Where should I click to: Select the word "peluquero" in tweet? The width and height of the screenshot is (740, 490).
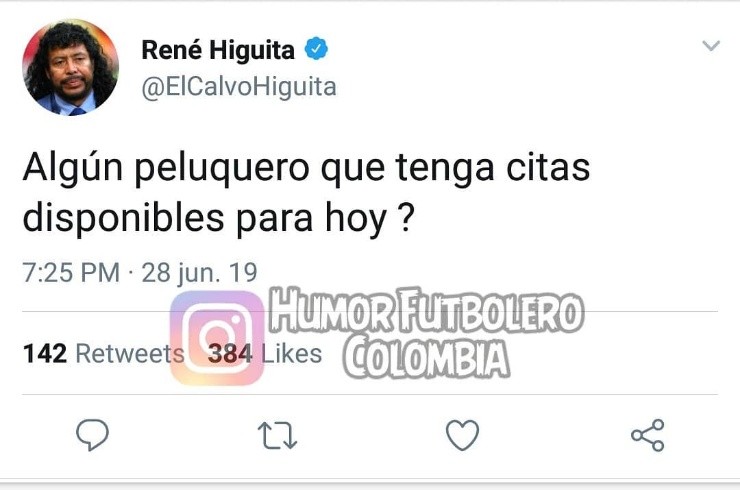click(x=222, y=169)
